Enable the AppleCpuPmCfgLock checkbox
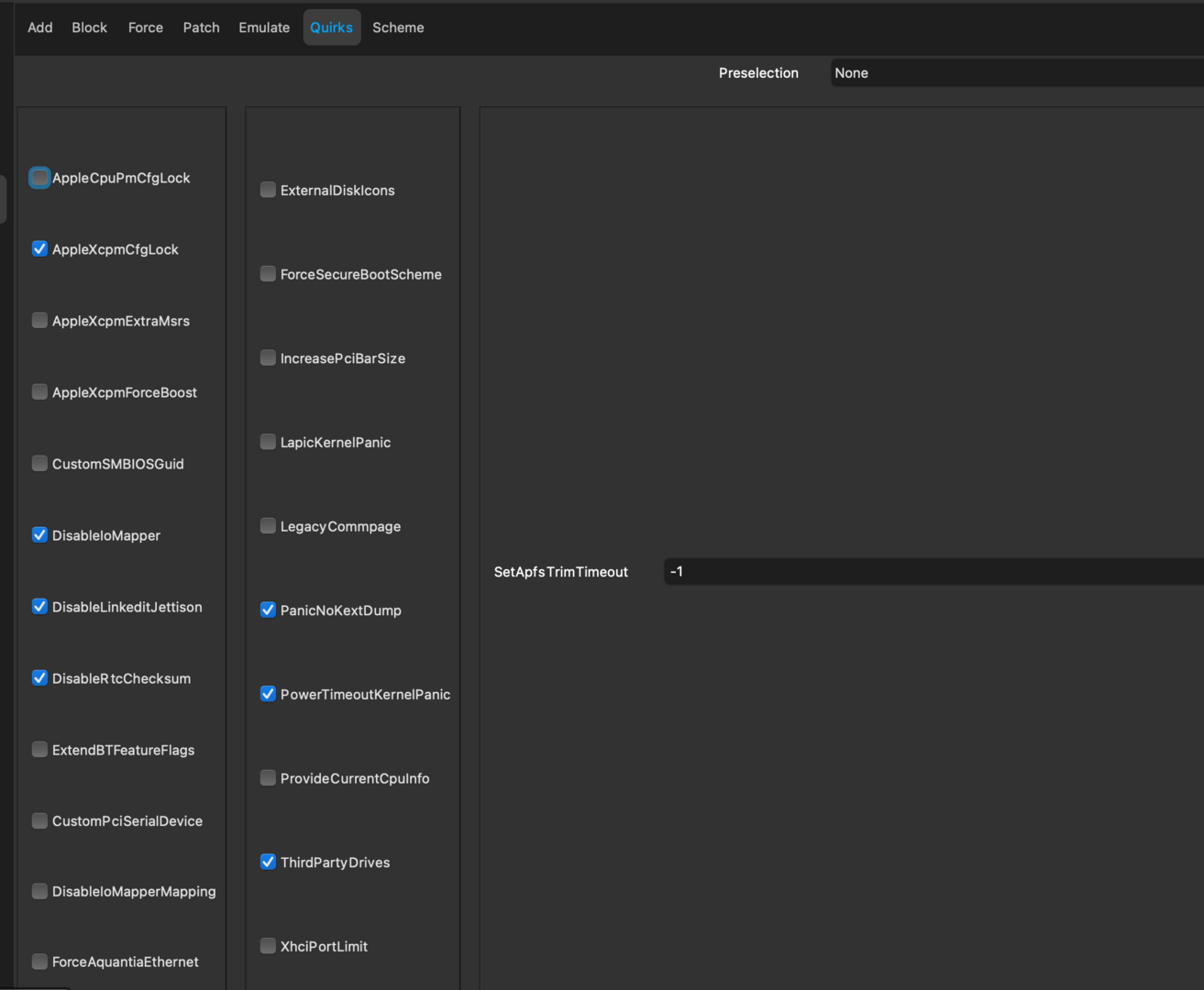This screenshot has height=990, width=1204. tap(39, 178)
